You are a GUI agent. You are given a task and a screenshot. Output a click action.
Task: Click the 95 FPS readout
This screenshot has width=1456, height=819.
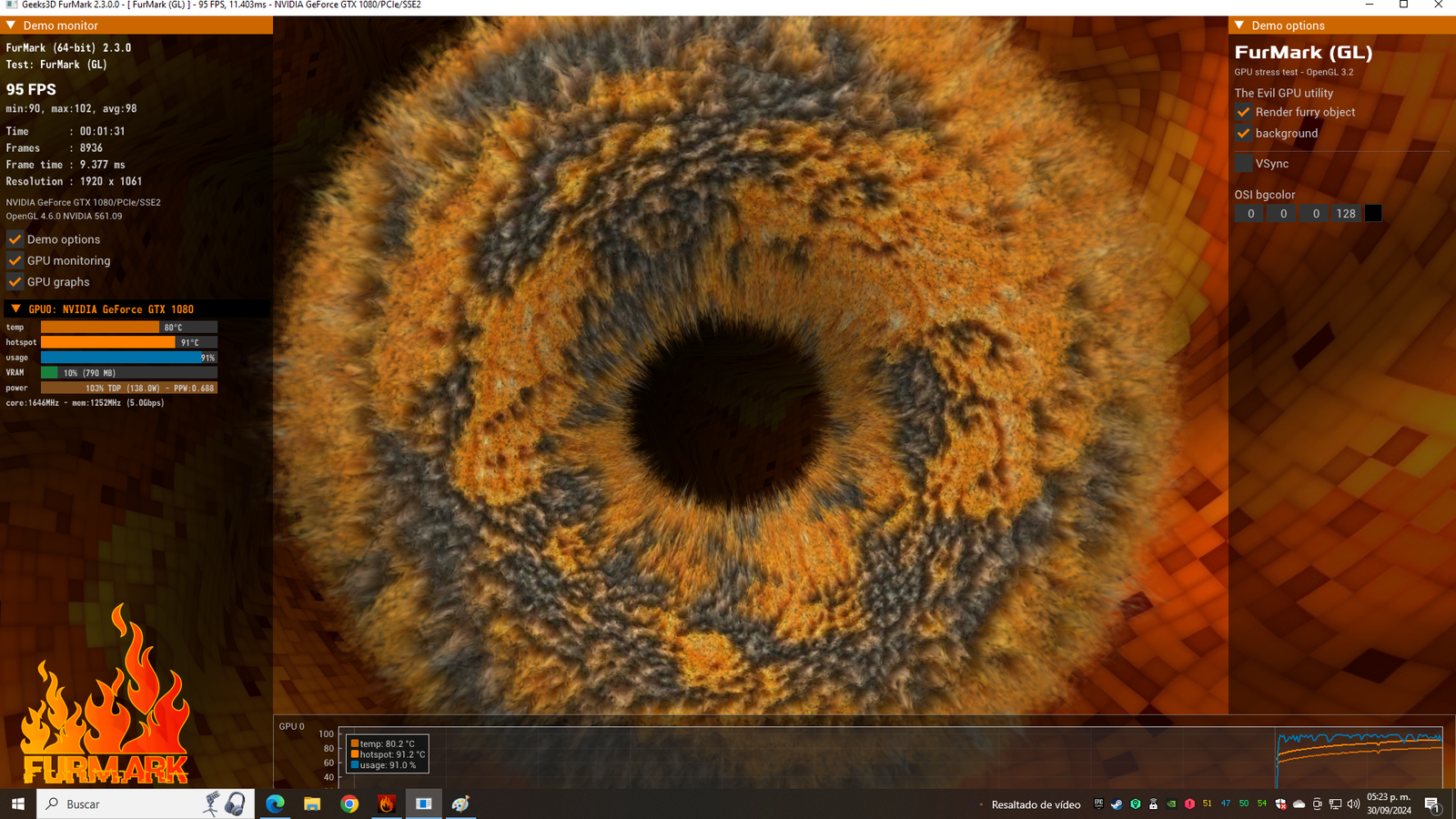(31, 89)
